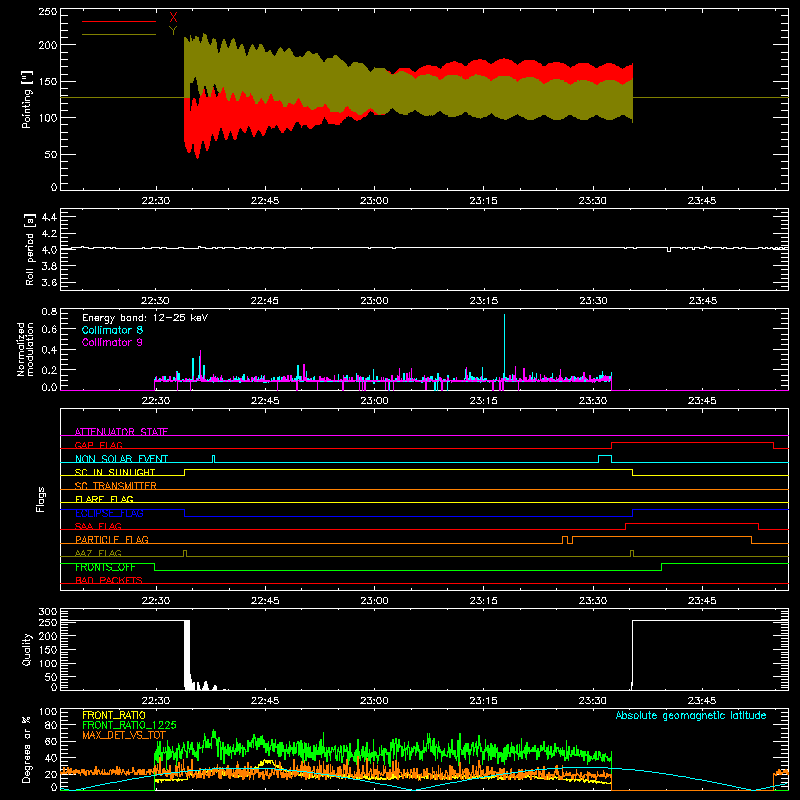Select the BAD_PACKETS flag label
This screenshot has width=800, height=800.
[109, 580]
